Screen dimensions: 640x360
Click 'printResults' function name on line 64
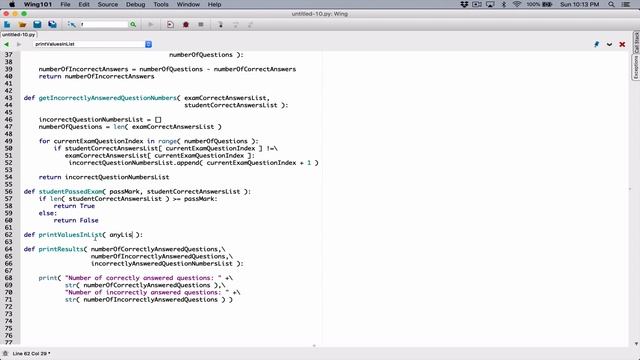click(x=61, y=249)
